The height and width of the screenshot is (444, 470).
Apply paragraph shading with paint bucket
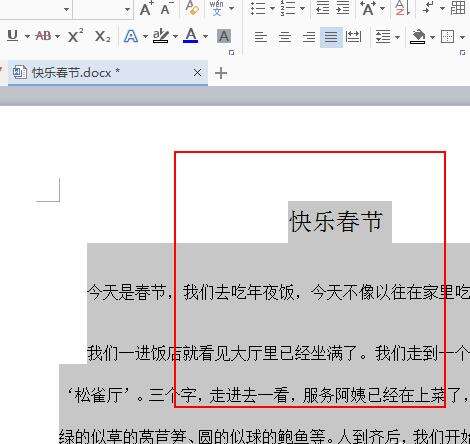(418, 36)
